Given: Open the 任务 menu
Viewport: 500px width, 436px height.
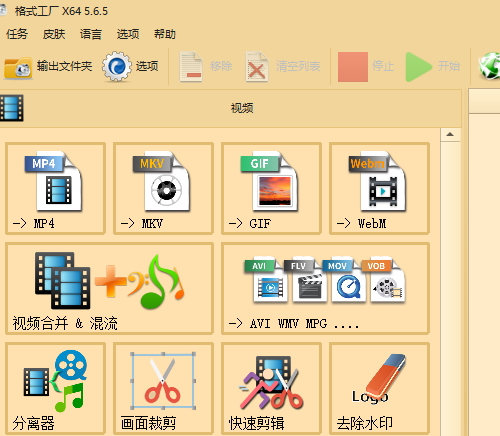Looking at the screenshot, I should pos(17,34).
